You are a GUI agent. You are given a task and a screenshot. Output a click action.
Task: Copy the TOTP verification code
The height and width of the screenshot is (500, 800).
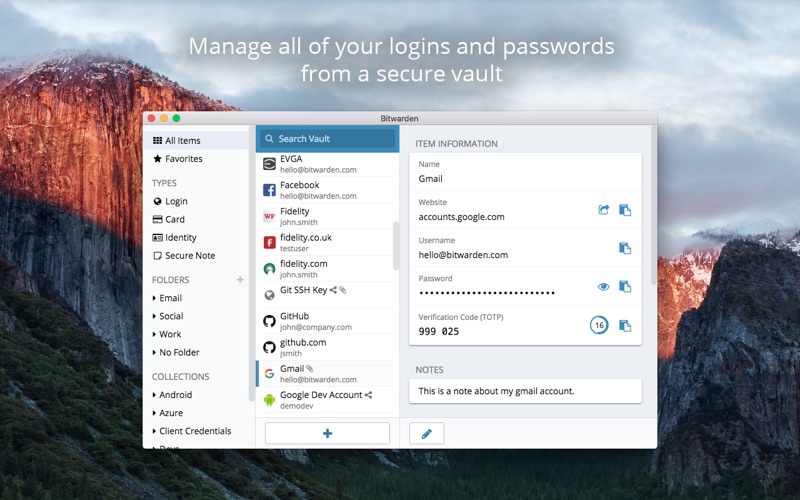pyautogui.click(x=625, y=325)
